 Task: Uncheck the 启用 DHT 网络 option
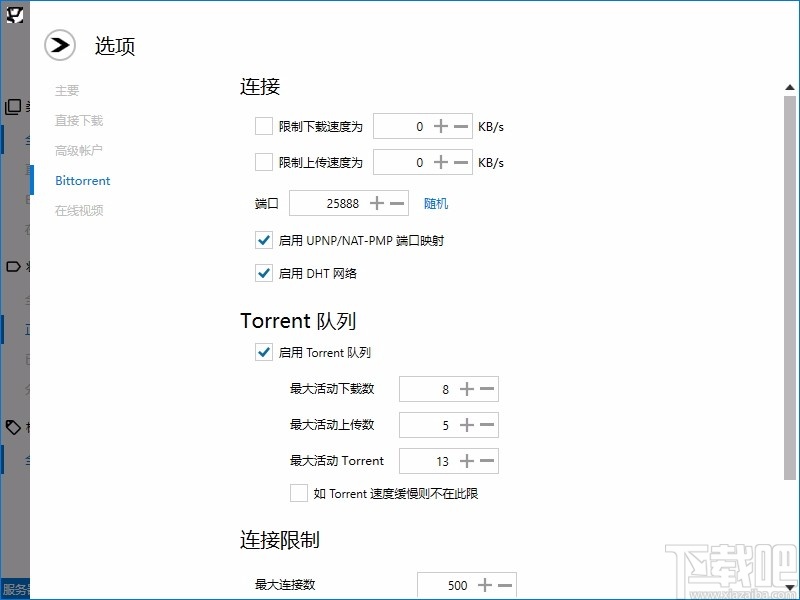264,273
